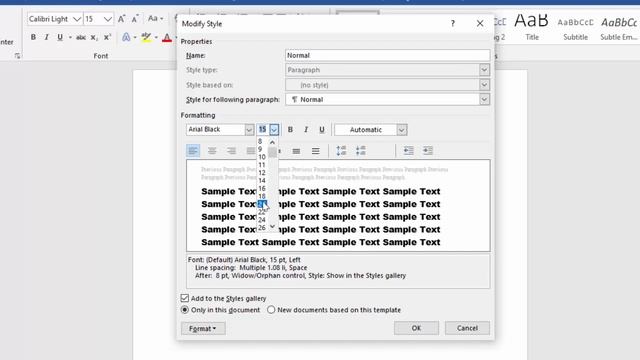
Task: Apply superscript from the ribbon
Action: click(x=107, y=37)
